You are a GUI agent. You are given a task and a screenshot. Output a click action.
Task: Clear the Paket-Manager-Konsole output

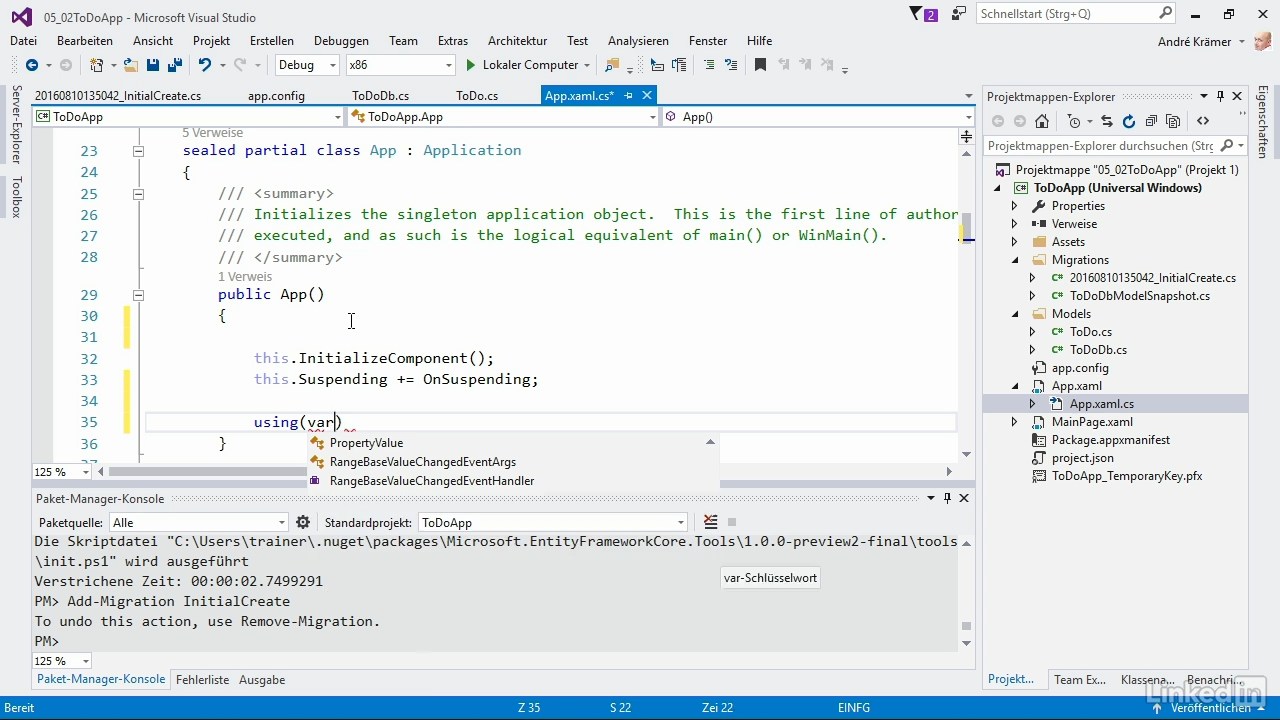[x=710, y=522]
